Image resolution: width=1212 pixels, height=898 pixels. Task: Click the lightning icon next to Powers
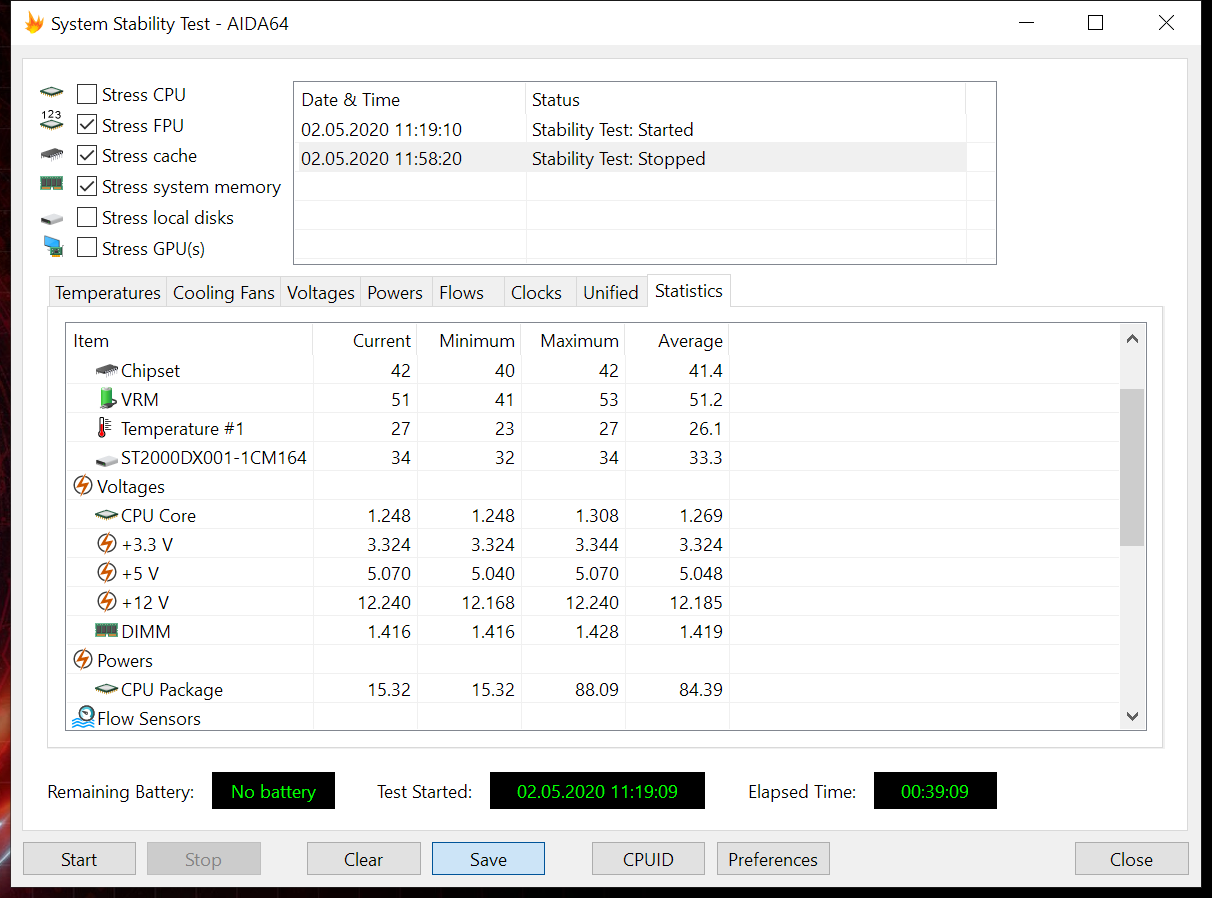(x=83, y=660)
